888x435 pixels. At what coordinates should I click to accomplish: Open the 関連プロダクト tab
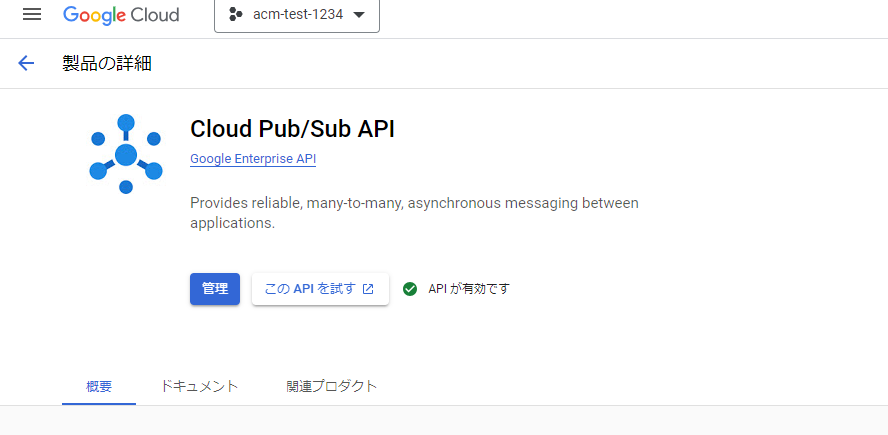point(332,387)
